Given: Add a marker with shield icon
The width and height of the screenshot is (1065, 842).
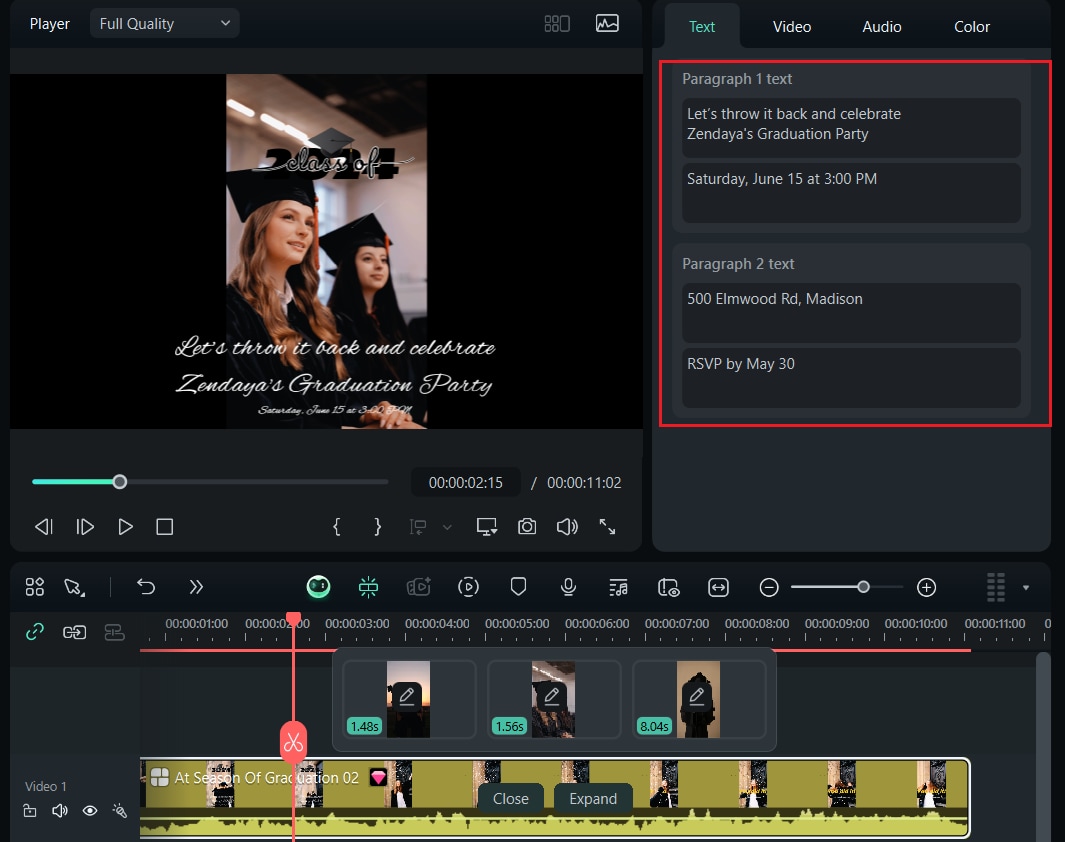Looking at the screenshot, I should 518,587.
